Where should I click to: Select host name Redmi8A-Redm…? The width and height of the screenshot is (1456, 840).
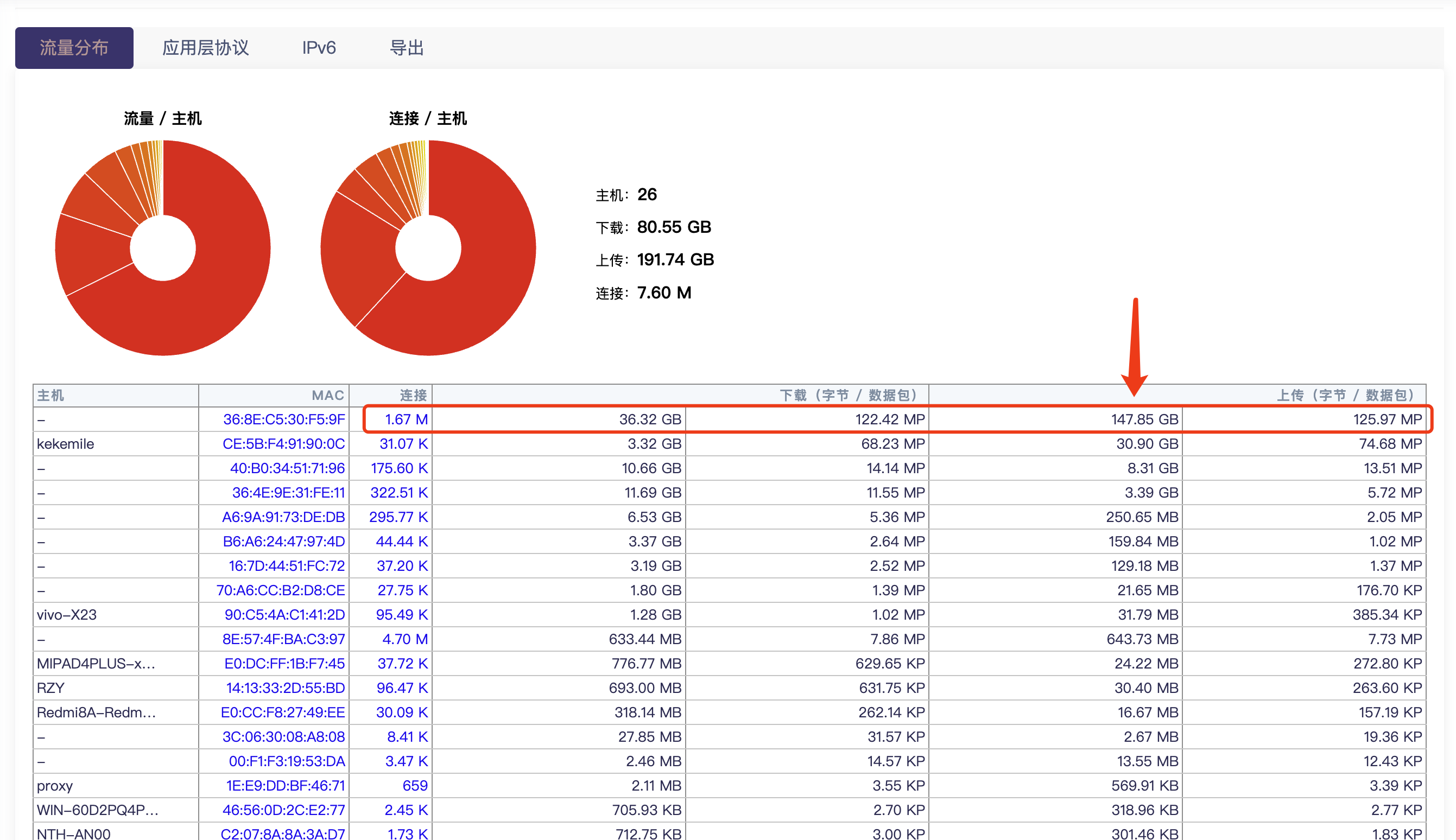(97, 712)
